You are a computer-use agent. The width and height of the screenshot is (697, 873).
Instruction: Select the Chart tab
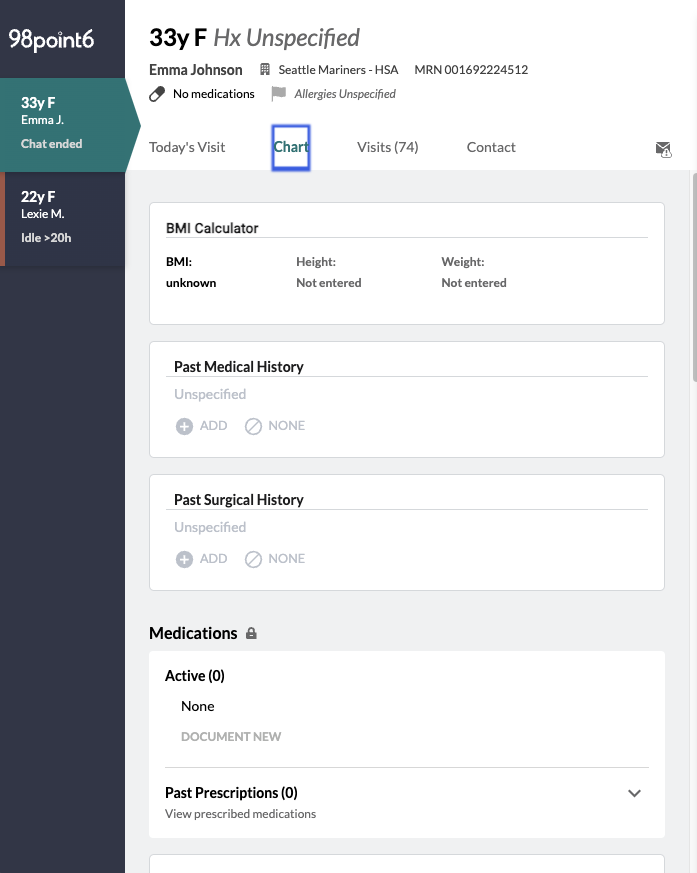coord(291,147)
